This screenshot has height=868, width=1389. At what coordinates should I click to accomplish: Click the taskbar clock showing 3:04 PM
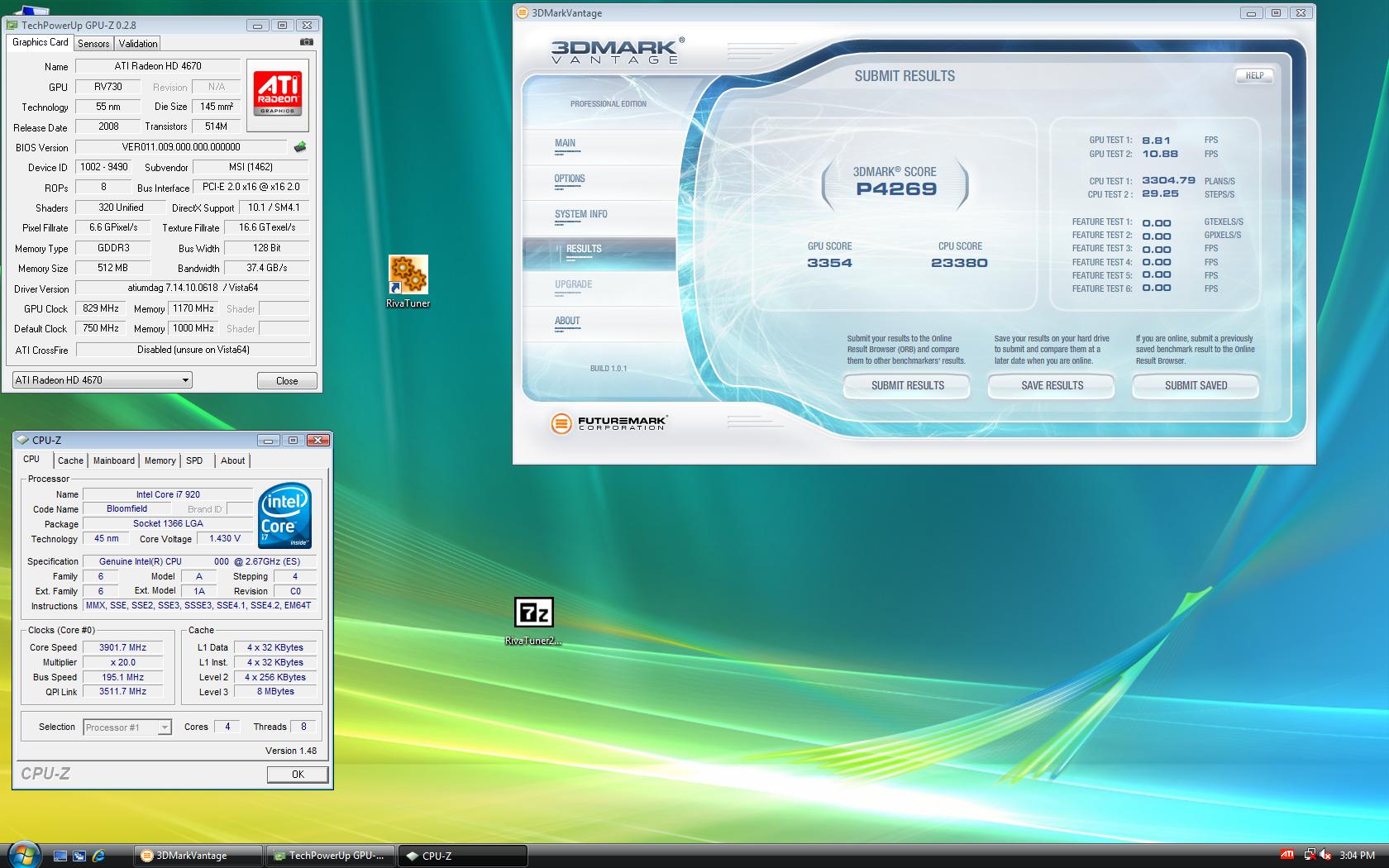coord(1357,856)
